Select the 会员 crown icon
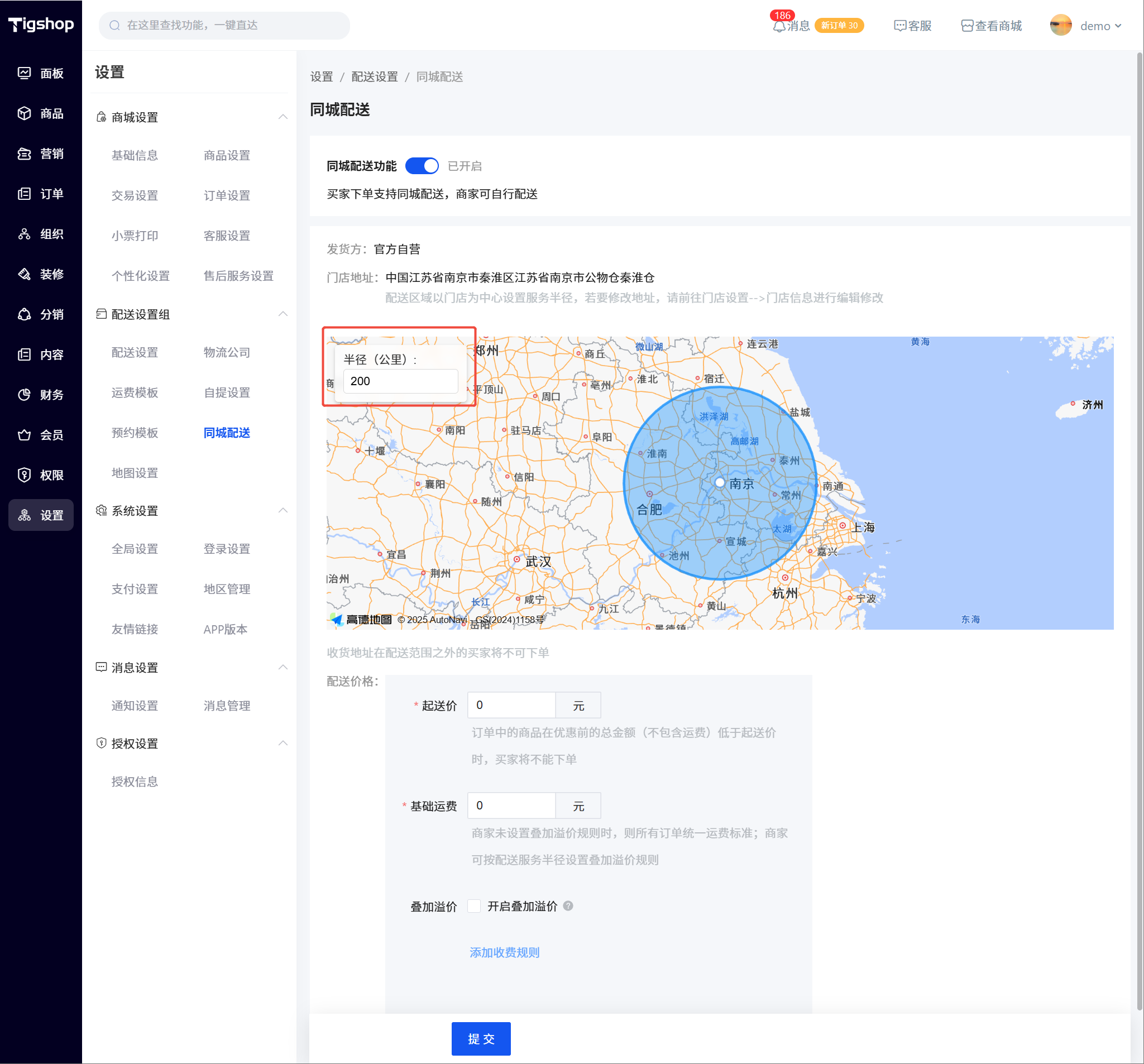Screen dimensions: 1144x1064 pyautogui.click(x=24, y=435)
